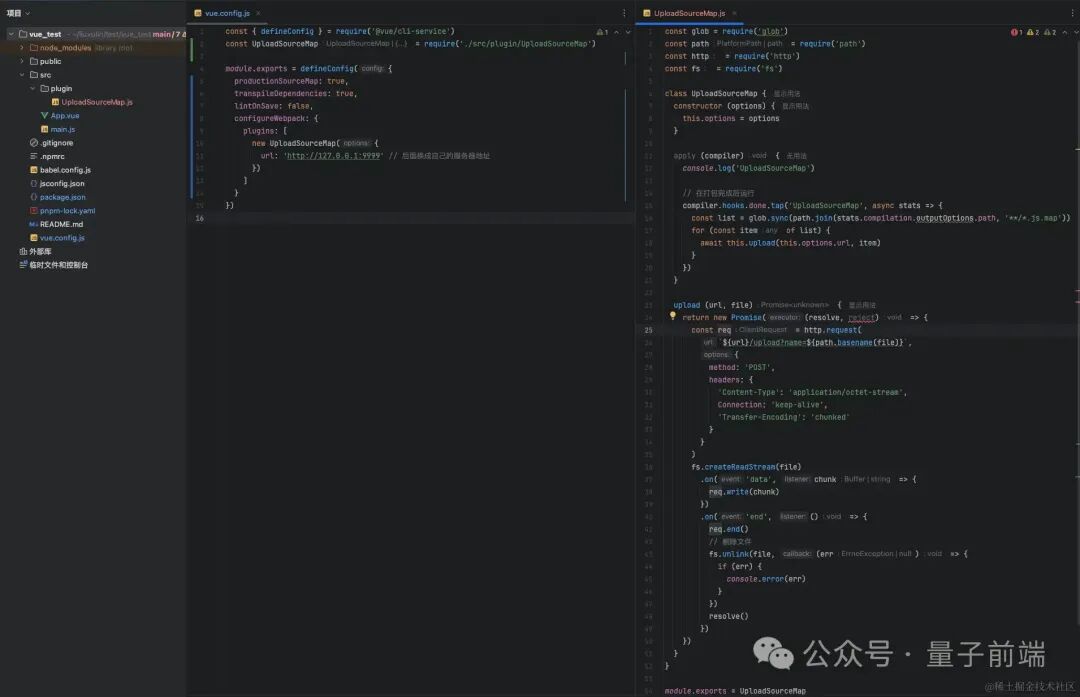Viewport: 1080px width, 697px height.
Task: Click 临时文件和控制台 scratches node
Action: click(x=59, y=264)
